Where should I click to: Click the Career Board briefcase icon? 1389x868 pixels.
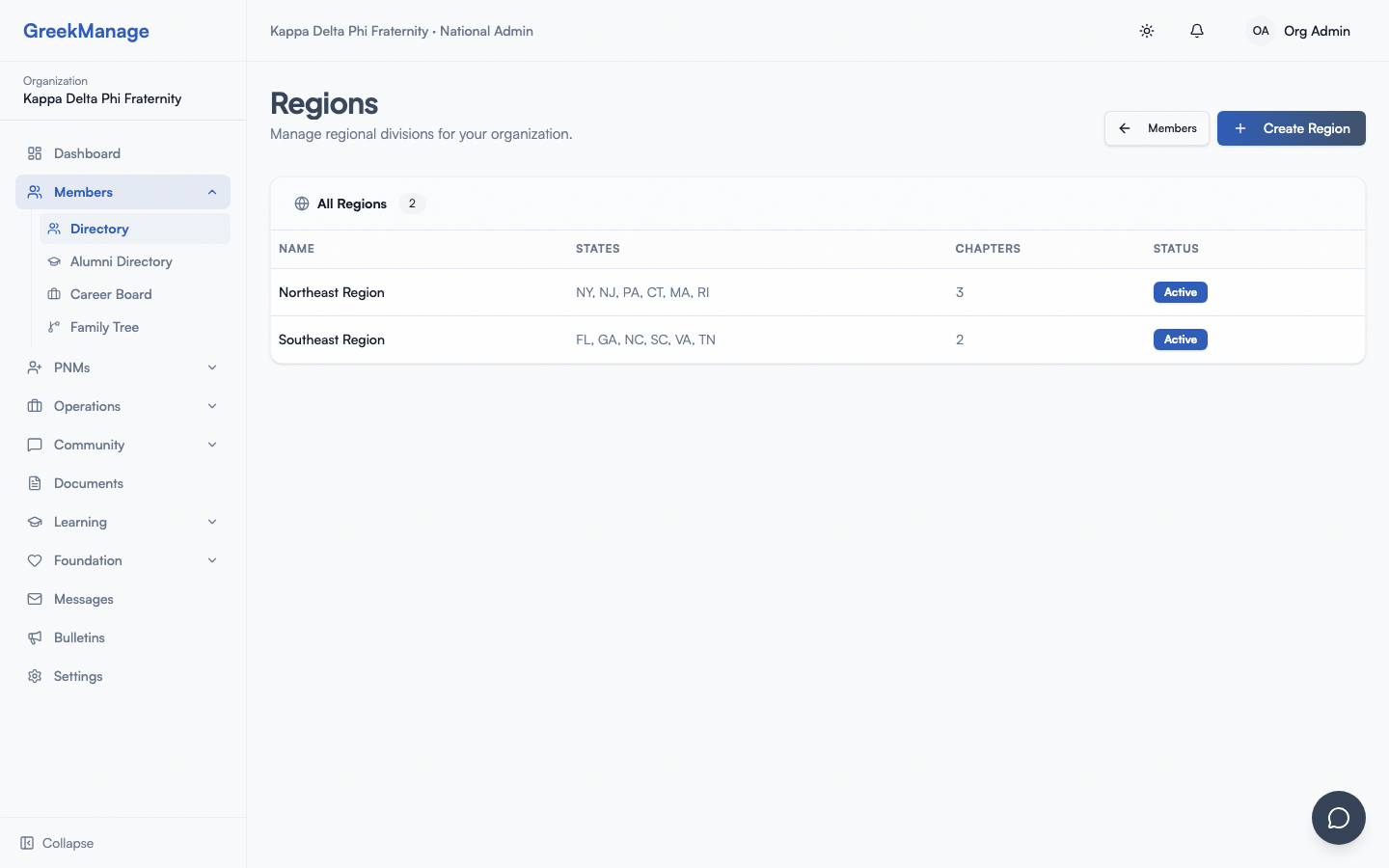[54, 294]
